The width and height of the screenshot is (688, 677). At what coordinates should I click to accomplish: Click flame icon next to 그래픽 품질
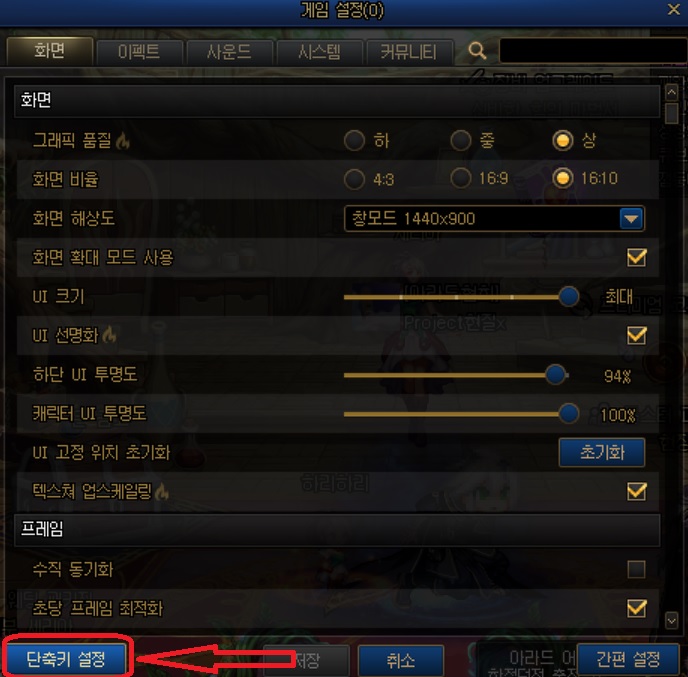point(123,141)
